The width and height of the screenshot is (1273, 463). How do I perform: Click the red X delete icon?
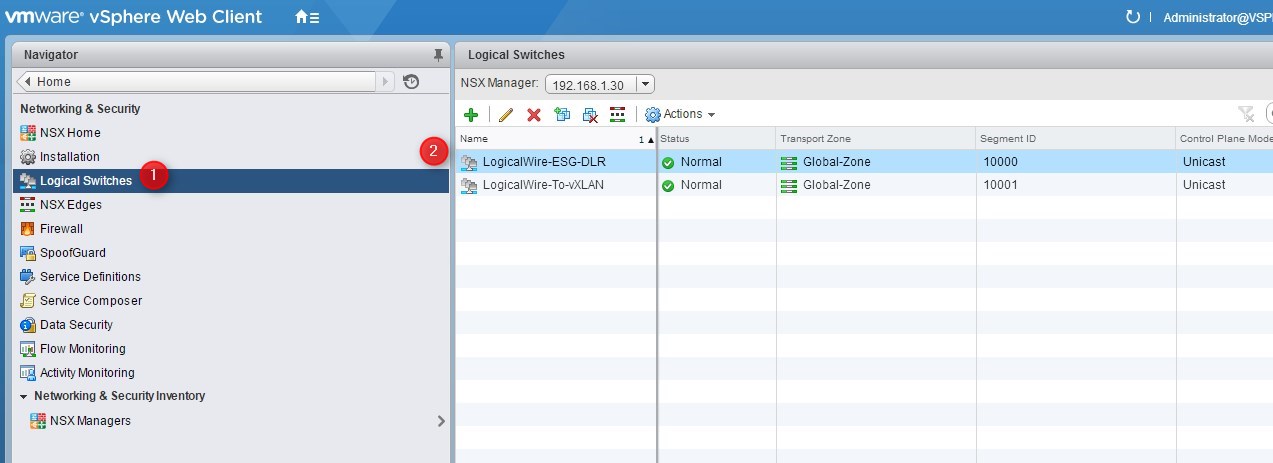click(x=534, y=115)
